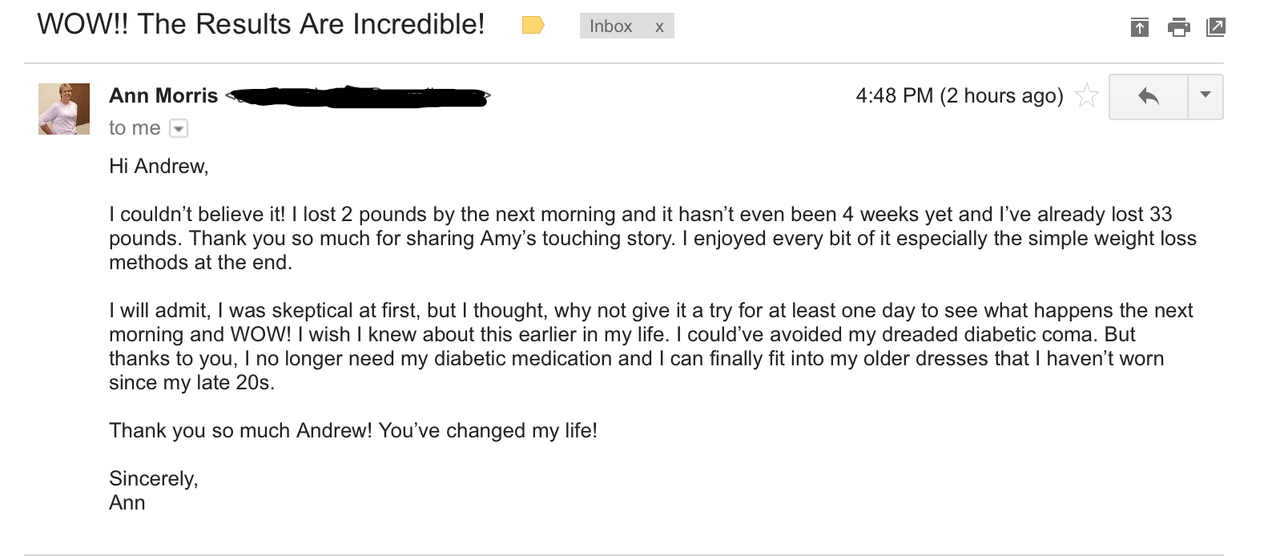Show details arrow next to "to me"
This screenshot has width=1280, height=556.
click(x=178, y=128)
